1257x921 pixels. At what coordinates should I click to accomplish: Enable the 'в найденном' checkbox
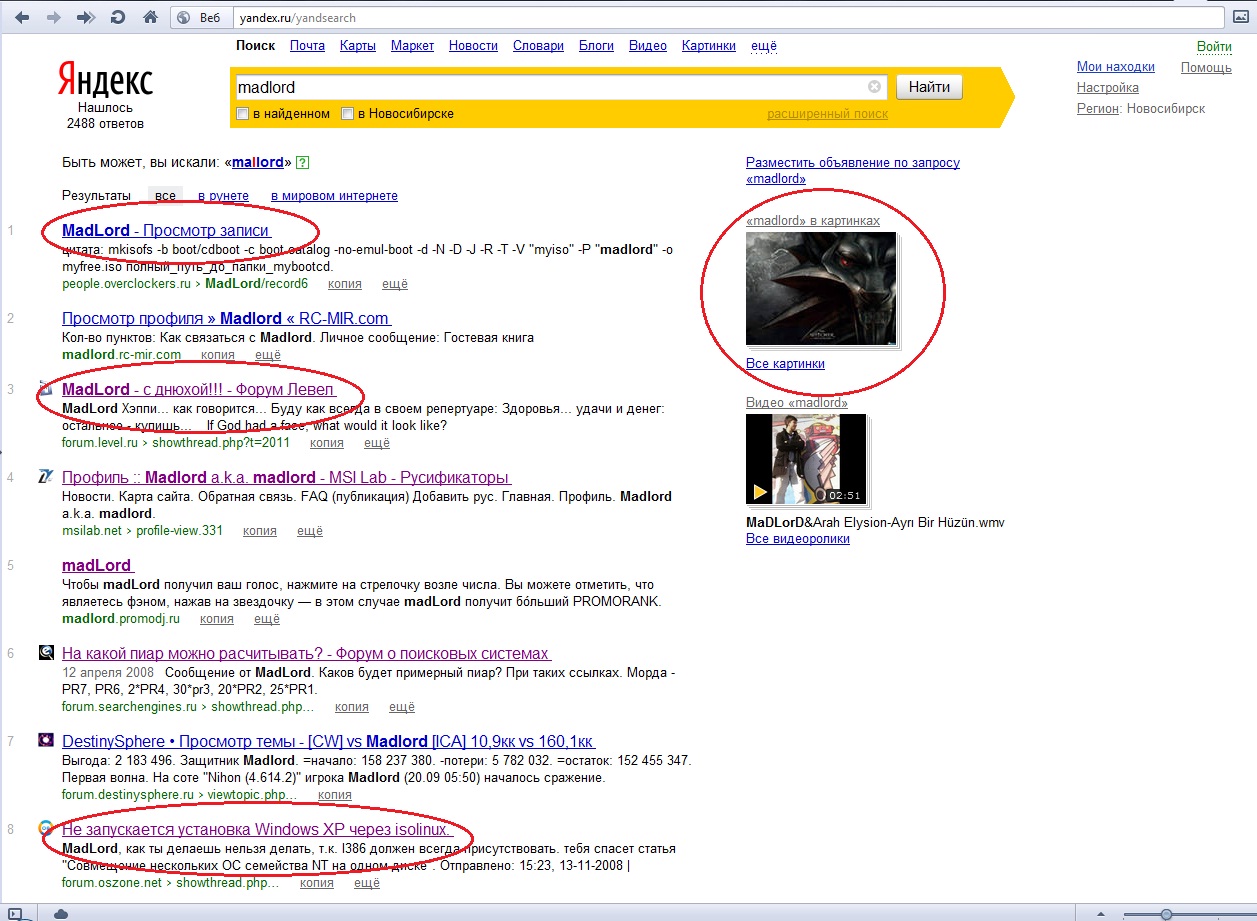pyautogui.click(x=242, y=114)
